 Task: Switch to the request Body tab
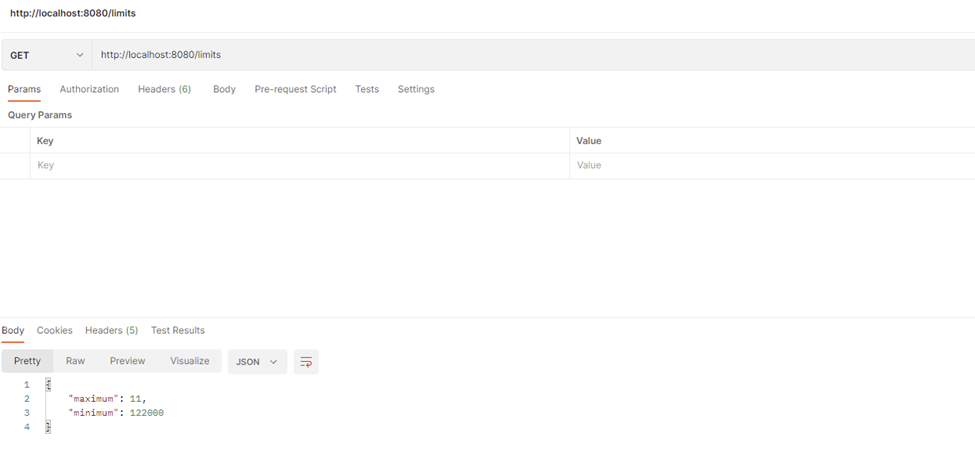tap(224, 89)
